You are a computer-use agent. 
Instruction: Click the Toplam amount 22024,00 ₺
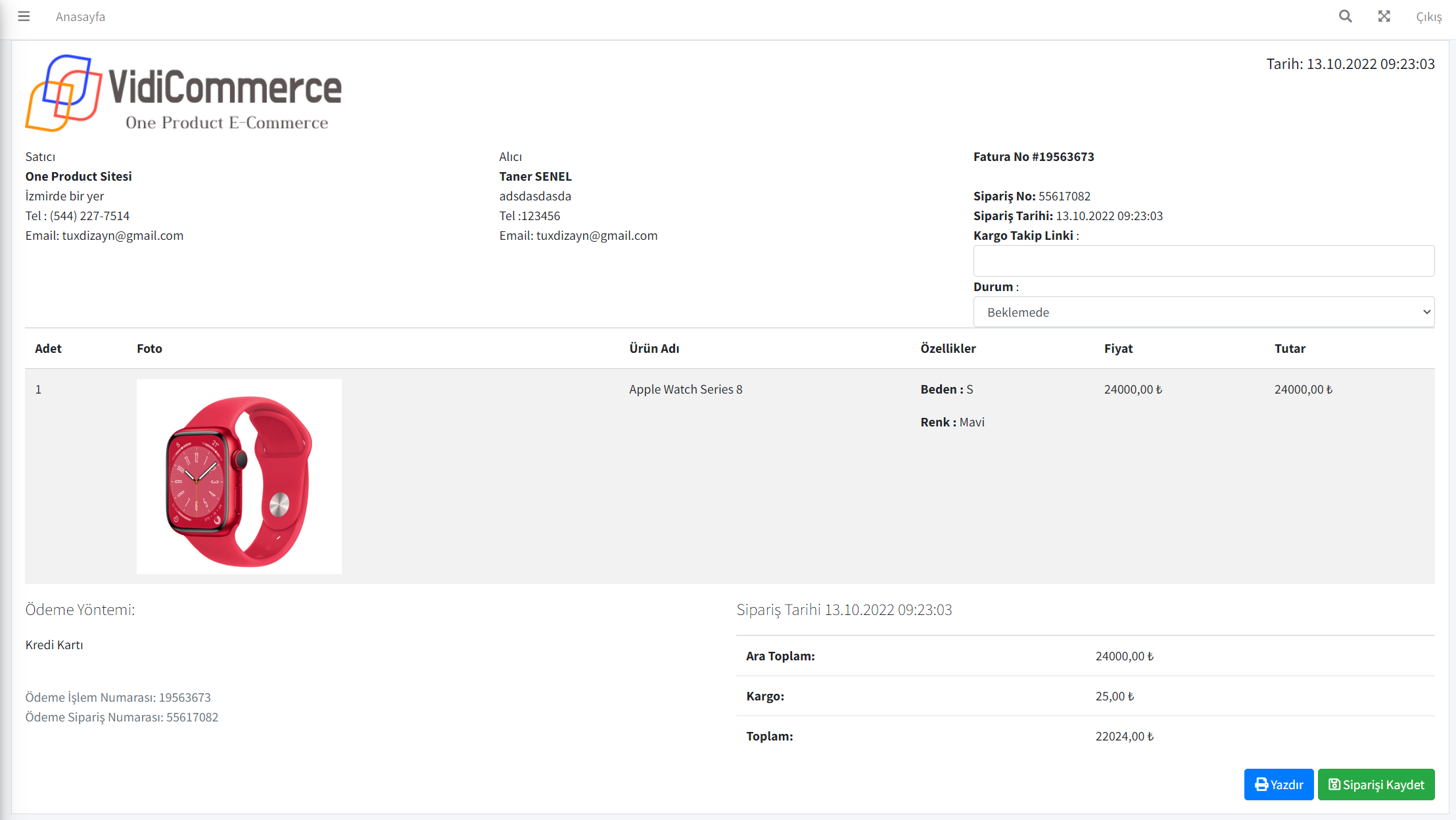[x=1124, y=736]
